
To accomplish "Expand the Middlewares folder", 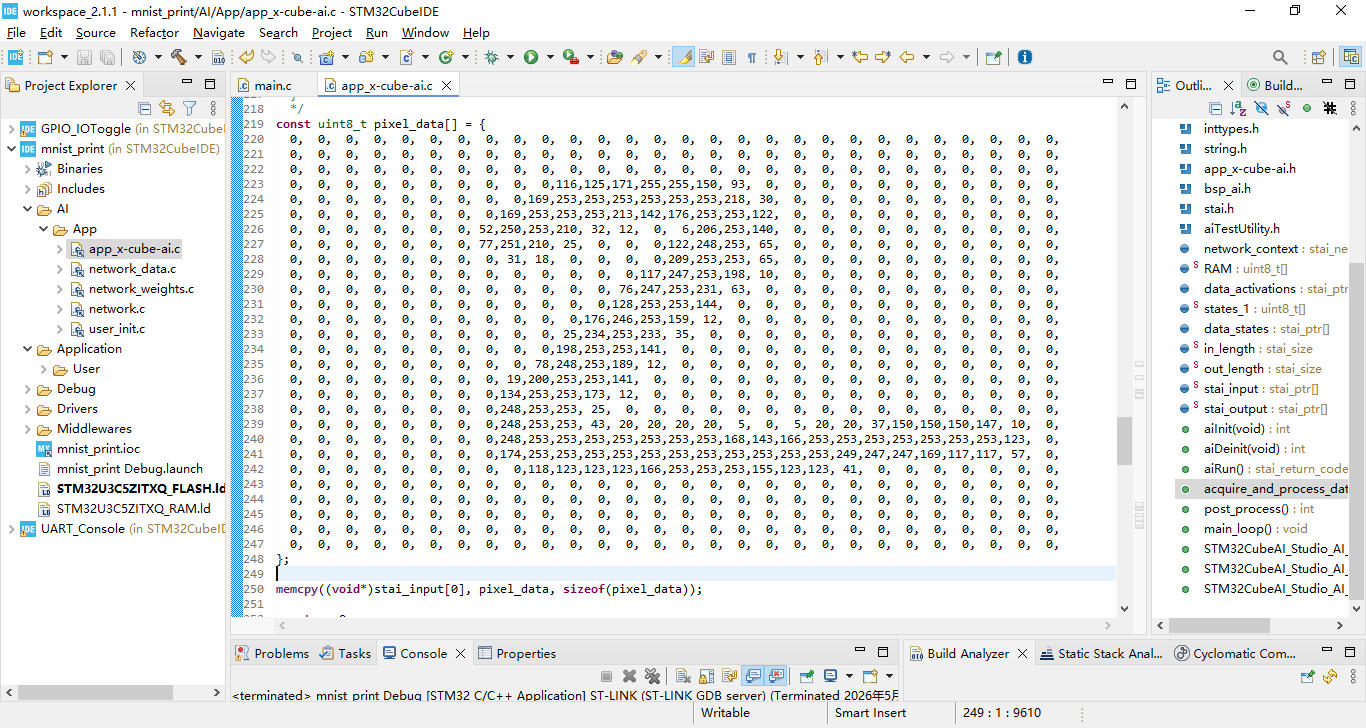I will 27,428.
